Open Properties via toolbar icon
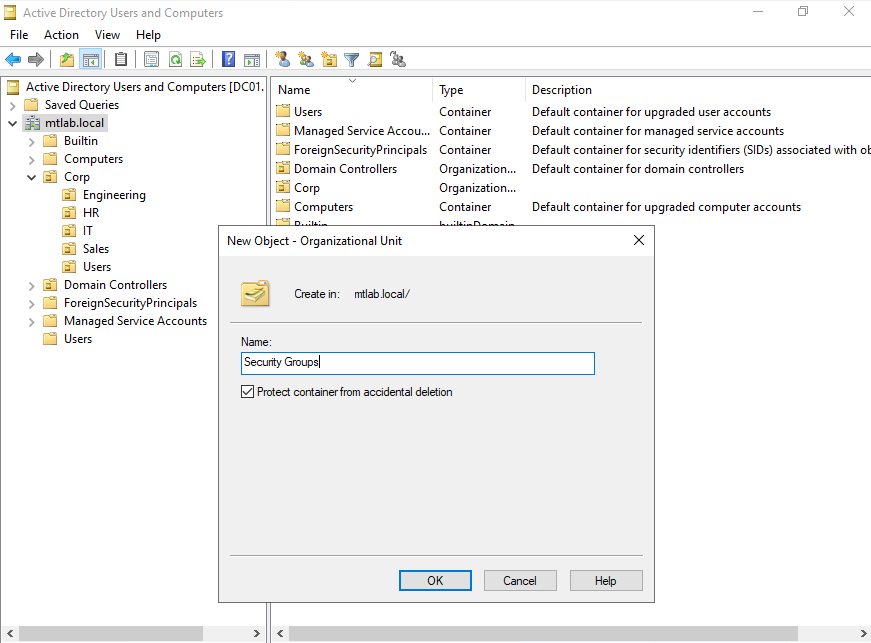 pyautogui.click(x=151, y=59)
